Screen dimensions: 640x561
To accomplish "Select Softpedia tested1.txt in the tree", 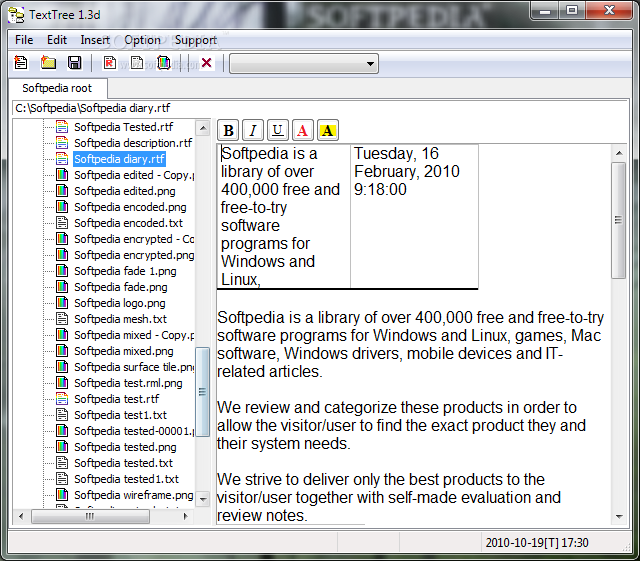I will [x=127, y=479].
